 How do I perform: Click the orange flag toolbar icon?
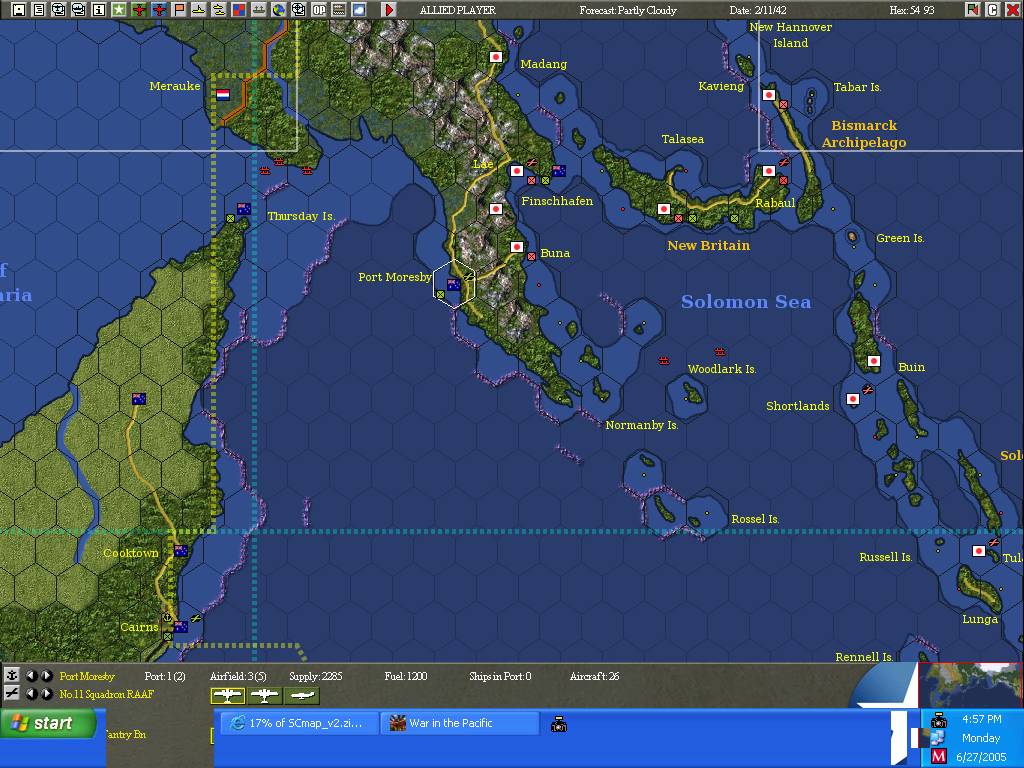click(x=178, y=9)
